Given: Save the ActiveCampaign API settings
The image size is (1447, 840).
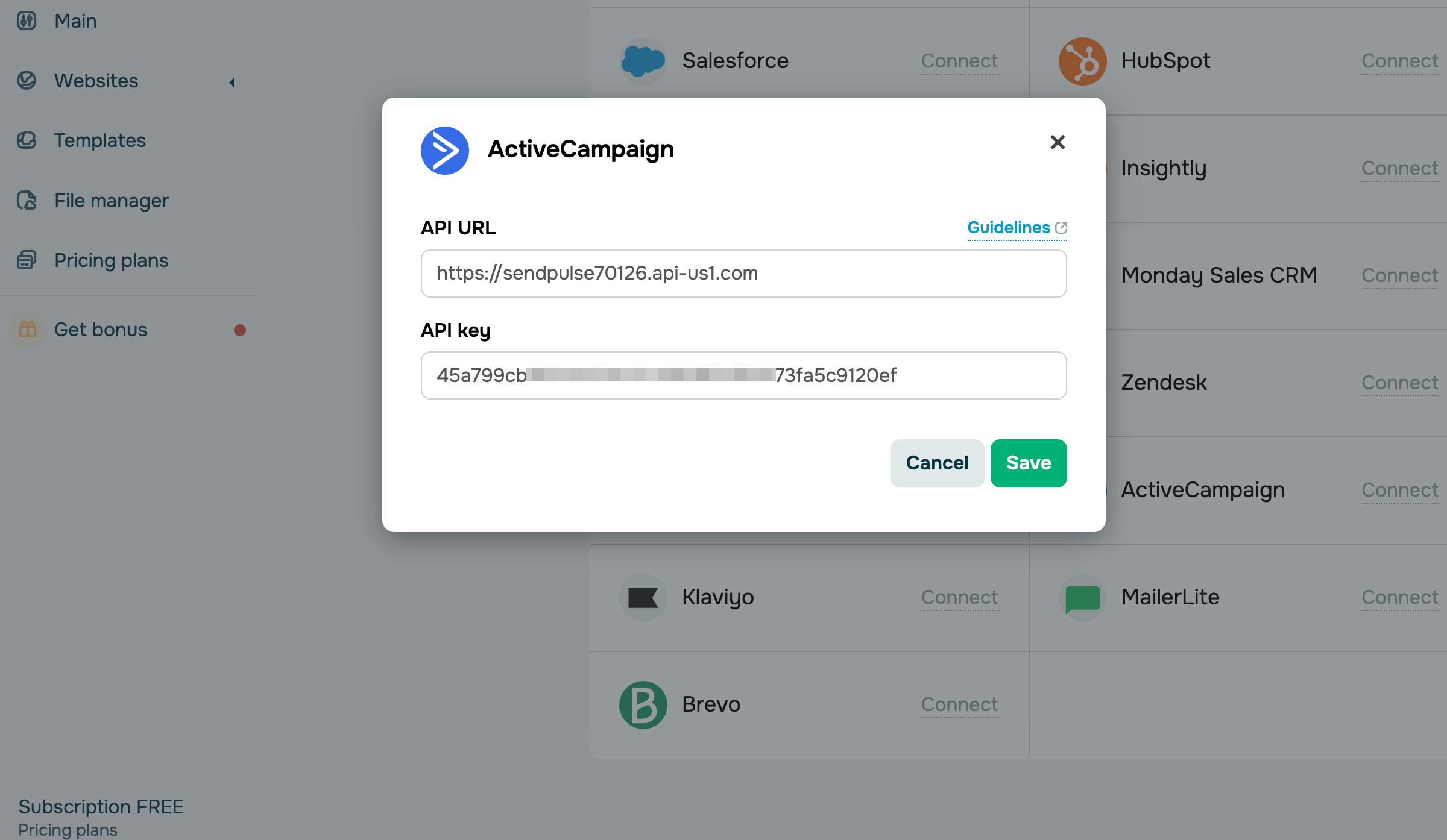Looking at the screenshot, I should click(x=1028, y=463).
